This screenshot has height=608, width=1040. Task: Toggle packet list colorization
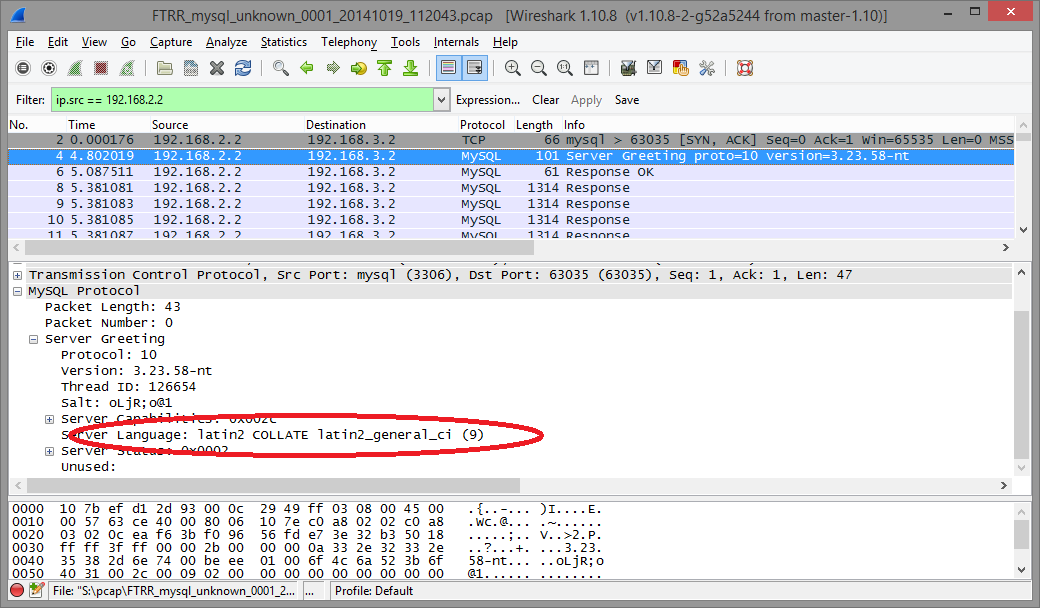click(x=448, y=68)
